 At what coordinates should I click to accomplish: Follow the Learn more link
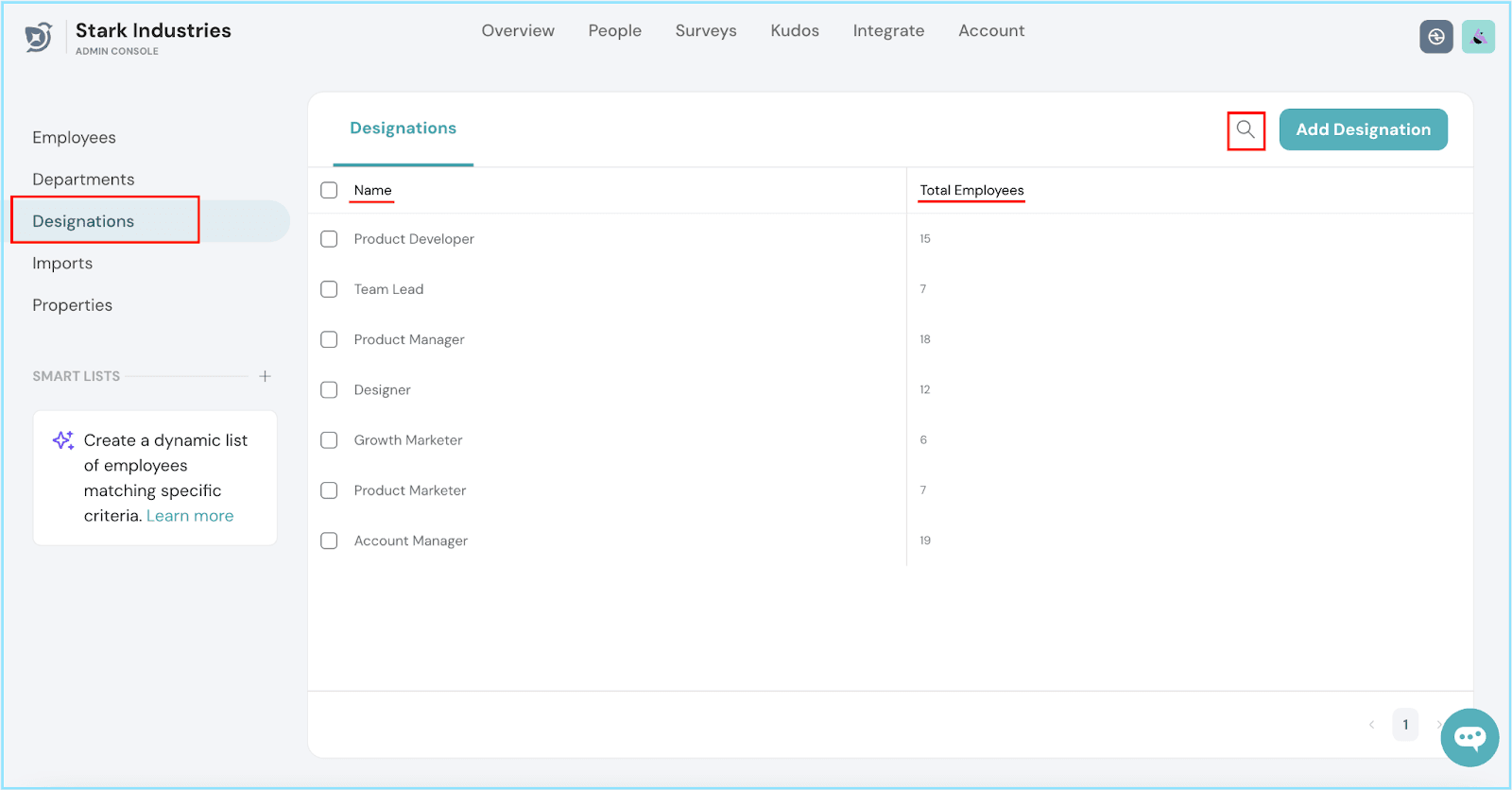pos(190,516)
